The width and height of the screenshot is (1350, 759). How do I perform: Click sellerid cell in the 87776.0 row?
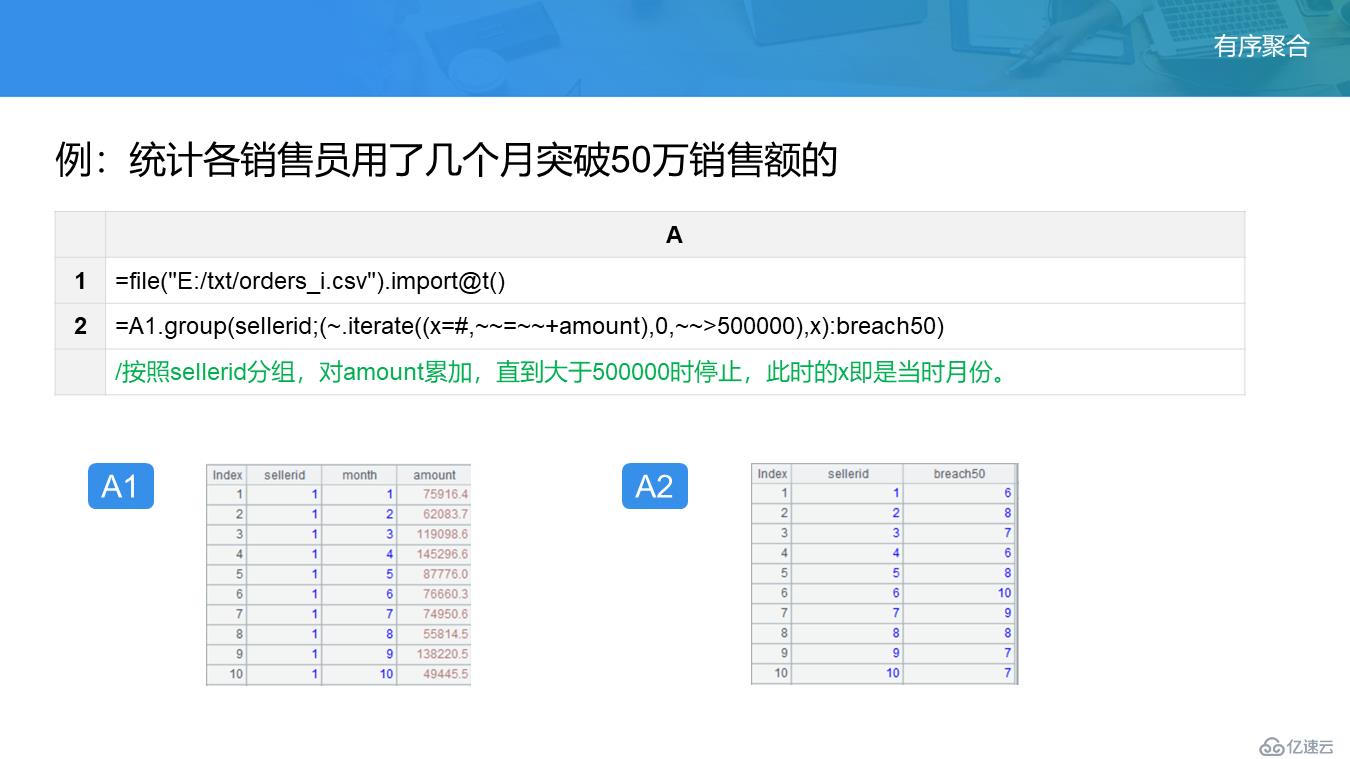(285, 574)
